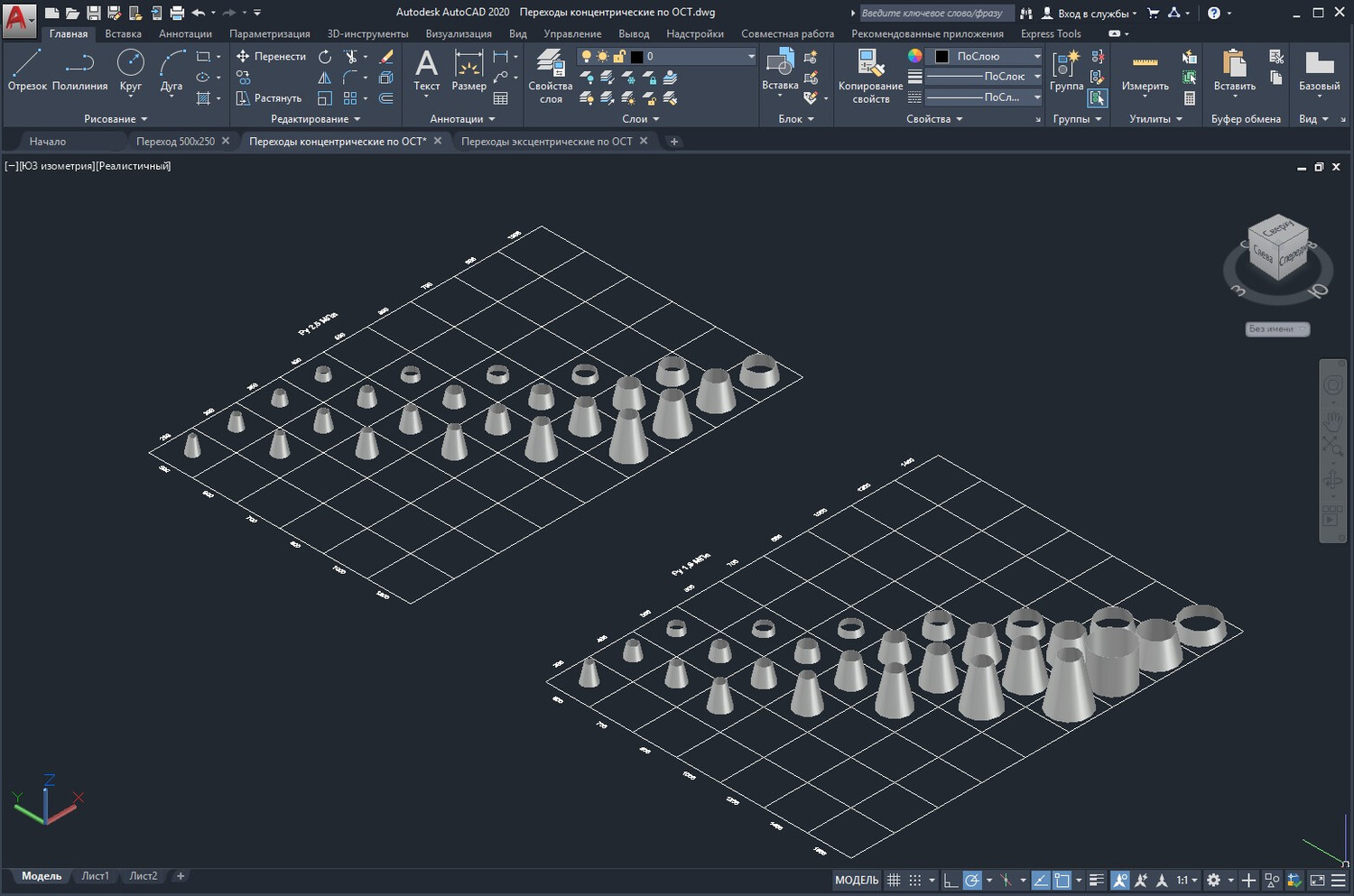Select the Полилиния polyline tool

coord(79,70)
